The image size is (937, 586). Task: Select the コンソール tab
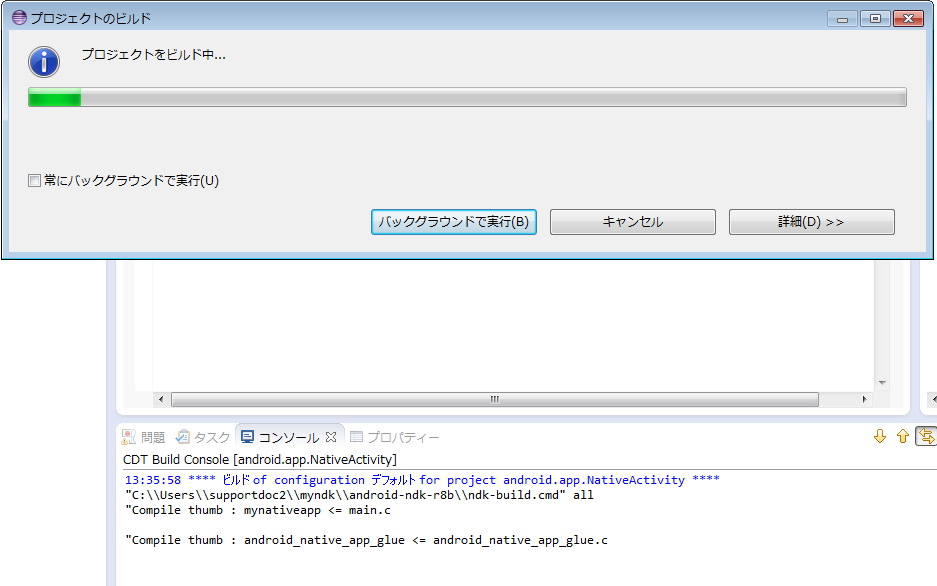289,437
